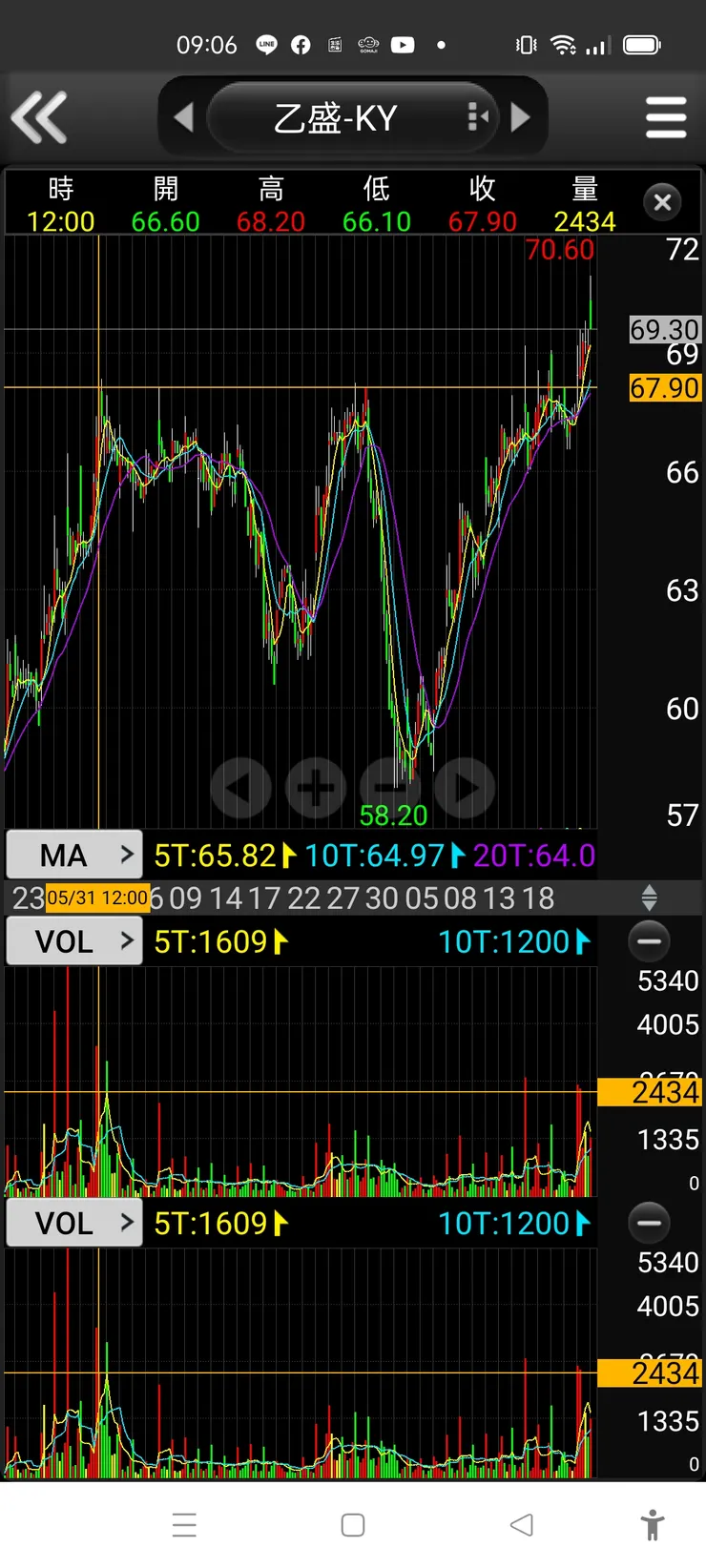Expand 5T:1609 in the second VOL panel
Screen dimensions: 706x1568
click(220, 1224)
